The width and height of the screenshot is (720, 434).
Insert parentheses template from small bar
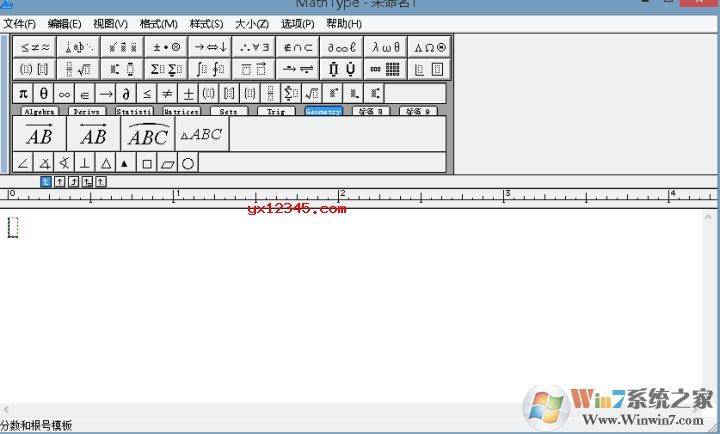point(209,94)
